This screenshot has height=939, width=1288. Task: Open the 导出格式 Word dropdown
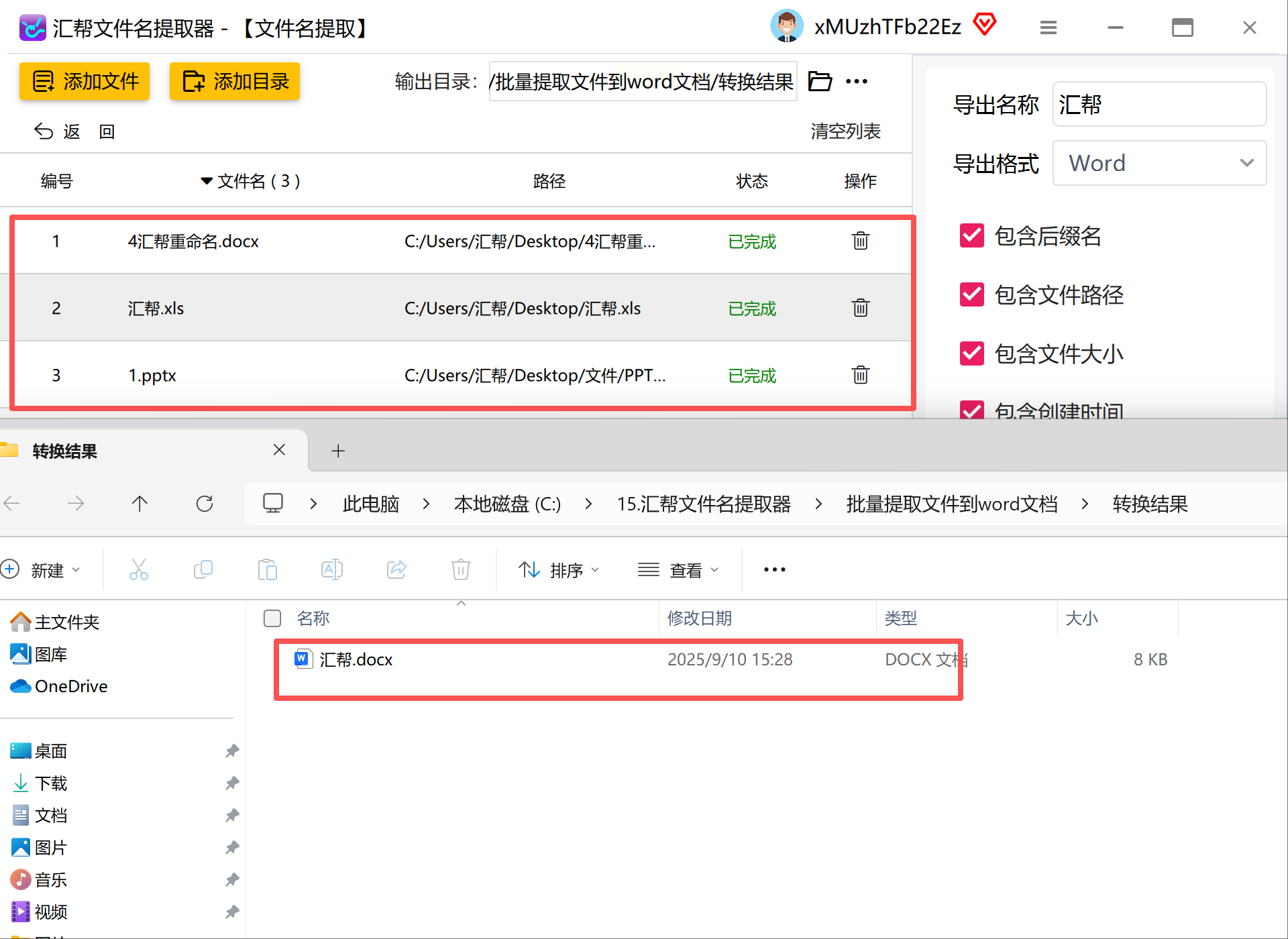click(1159, 163)
